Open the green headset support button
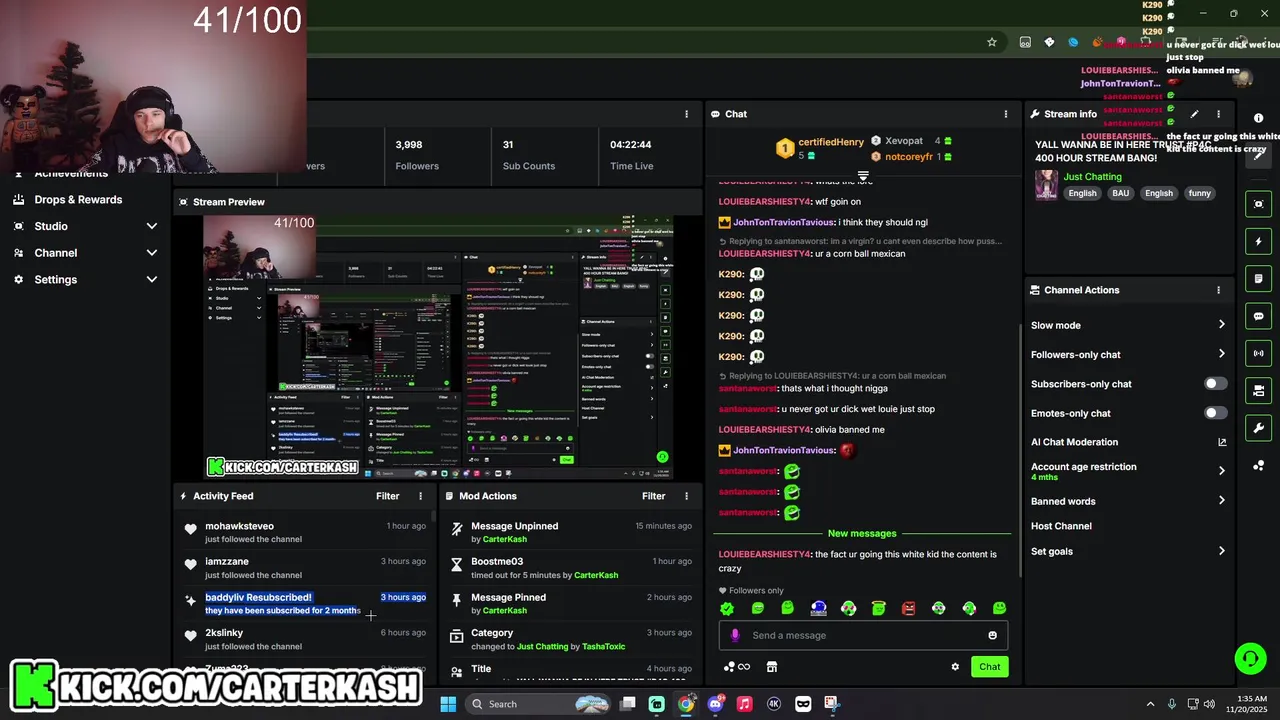 1250,658
